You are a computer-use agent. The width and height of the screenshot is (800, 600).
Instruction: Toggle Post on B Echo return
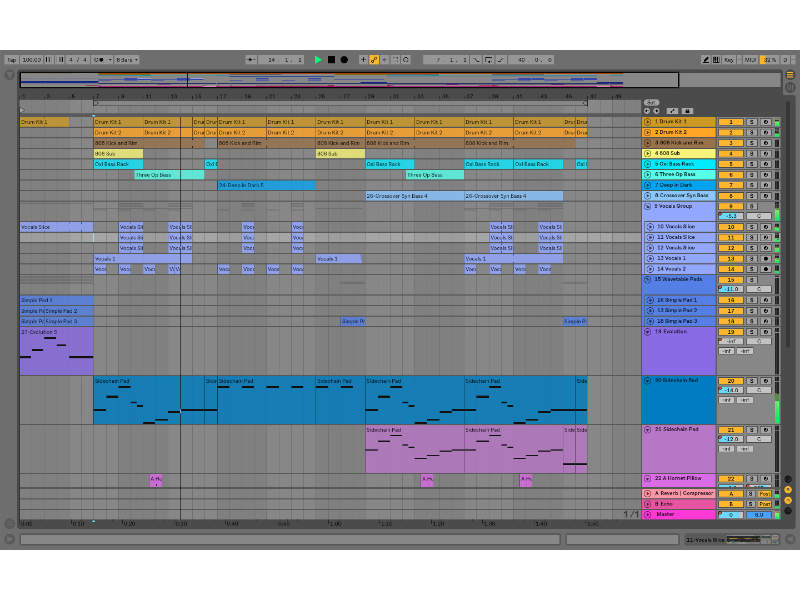(x=764, y=504)
